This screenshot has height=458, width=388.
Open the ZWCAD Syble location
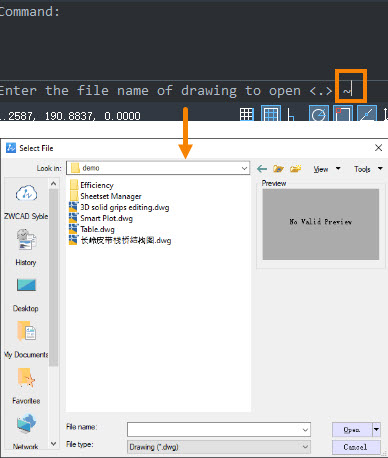(26, 202)
